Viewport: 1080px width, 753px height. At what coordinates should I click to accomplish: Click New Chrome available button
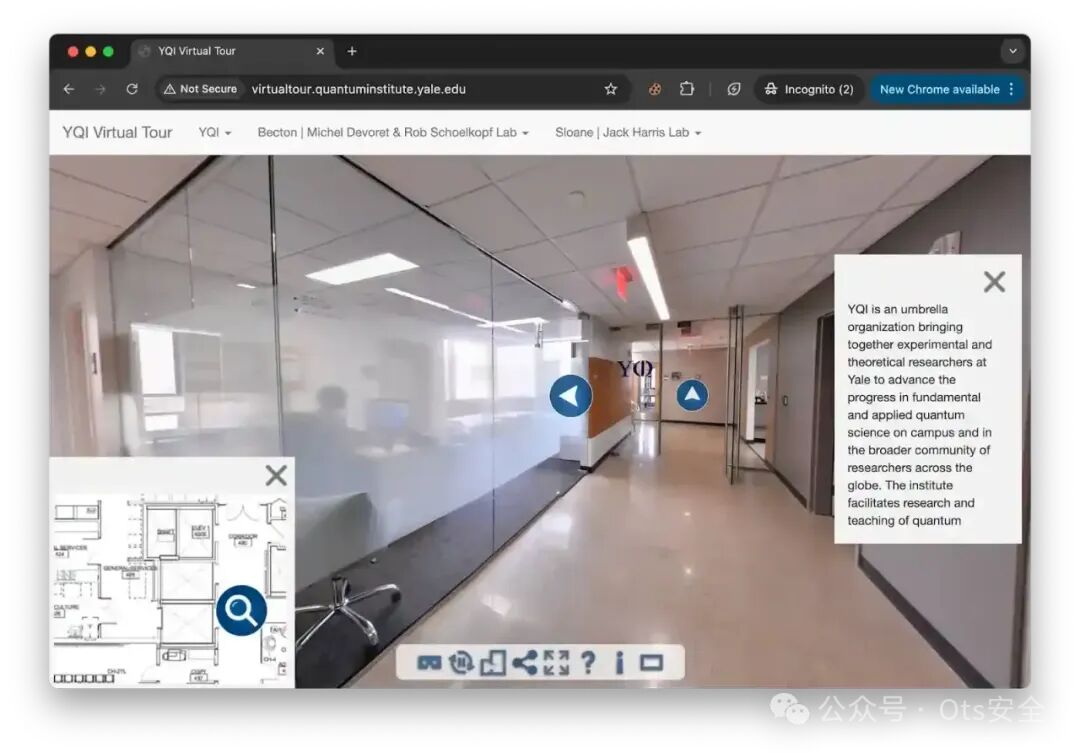tap(939, 89)
